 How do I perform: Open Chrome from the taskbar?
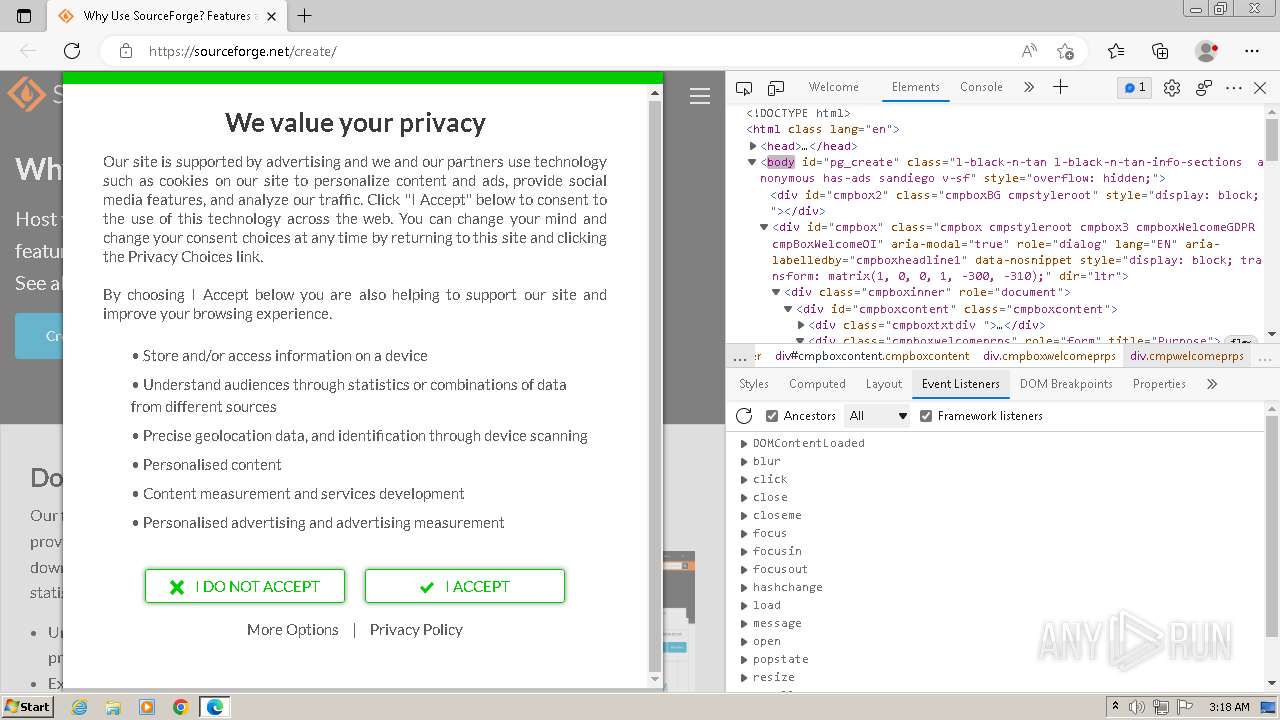pyautogui.click(x=181, y=707)
